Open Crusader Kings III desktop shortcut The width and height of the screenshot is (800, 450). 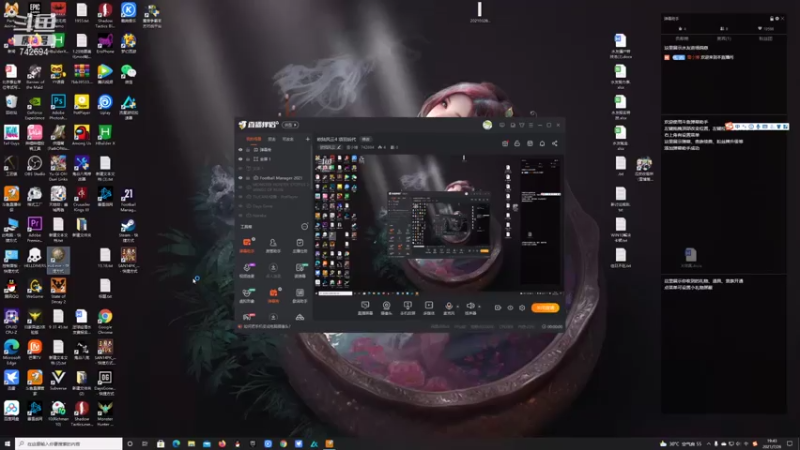coord(82,198)
